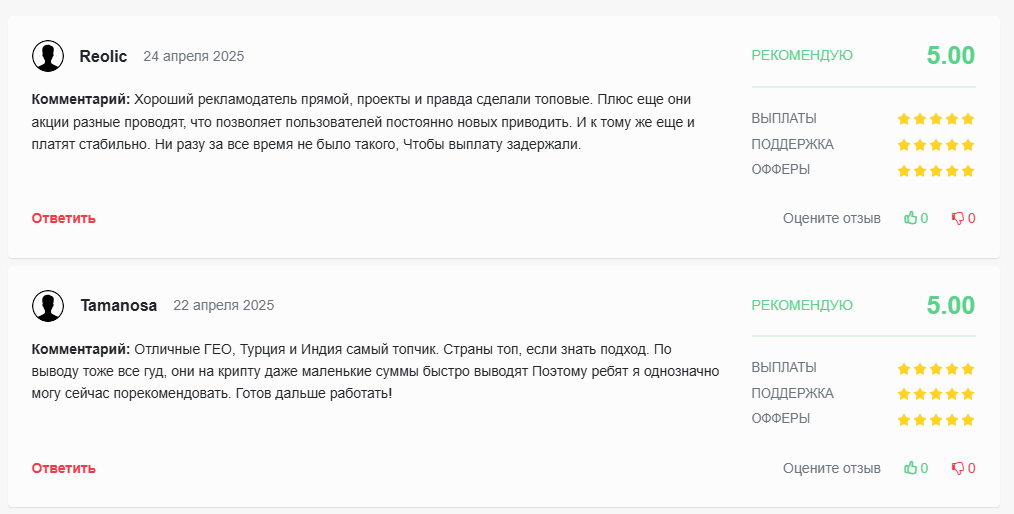
Task: Reply to Tamanosa's review via Ответить
Action: pyautogui.click(x=63, y=467)
